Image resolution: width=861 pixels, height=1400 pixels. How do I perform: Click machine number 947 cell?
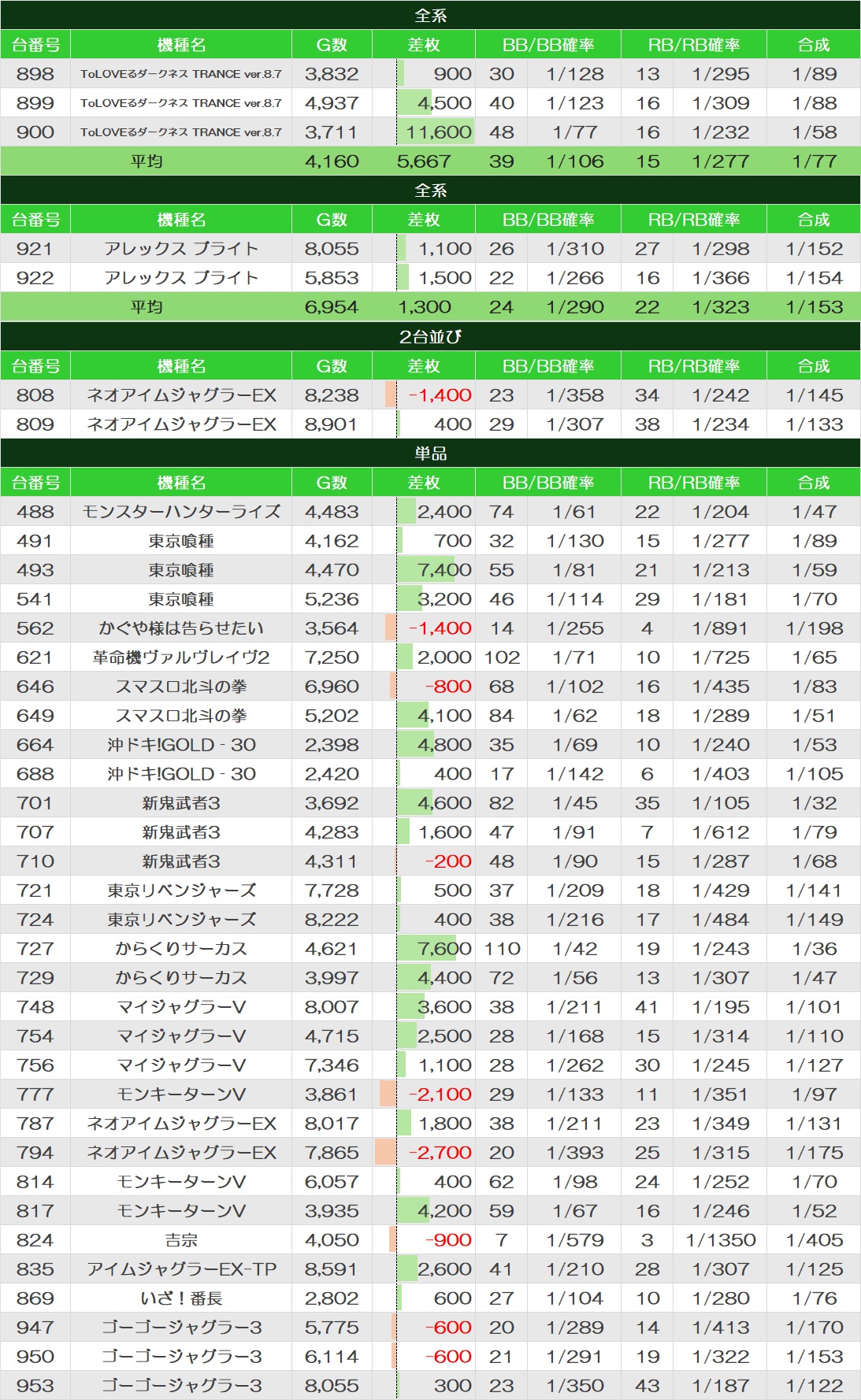tap(35, 1328)
